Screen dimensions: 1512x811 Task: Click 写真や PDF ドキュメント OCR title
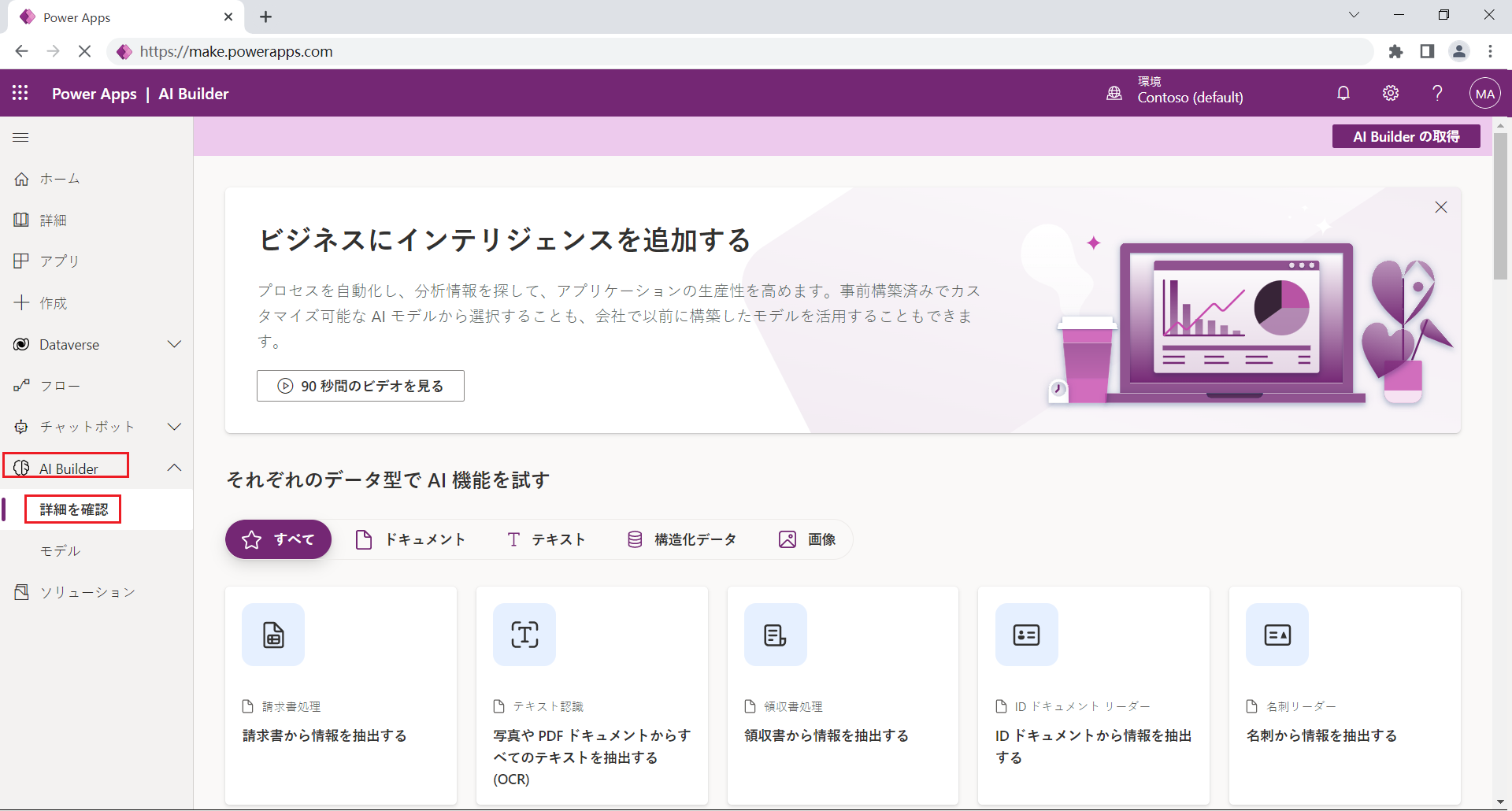(x=592, y=757)
